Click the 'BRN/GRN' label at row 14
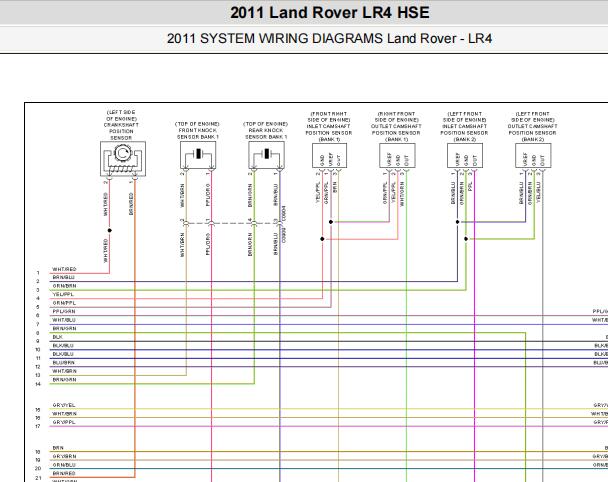 [64, 380]
